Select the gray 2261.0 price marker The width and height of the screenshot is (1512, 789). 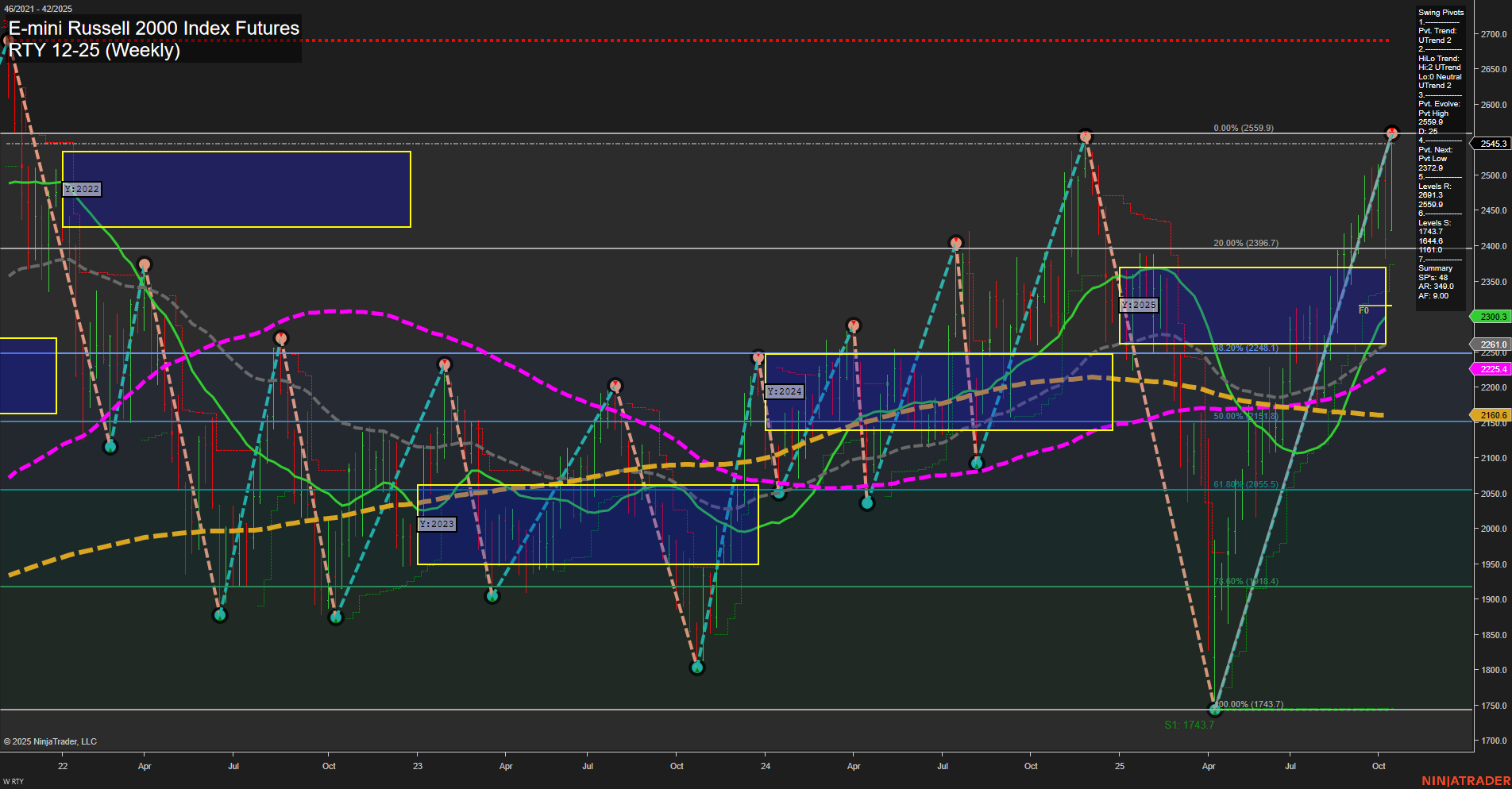tap(1492, 344)
